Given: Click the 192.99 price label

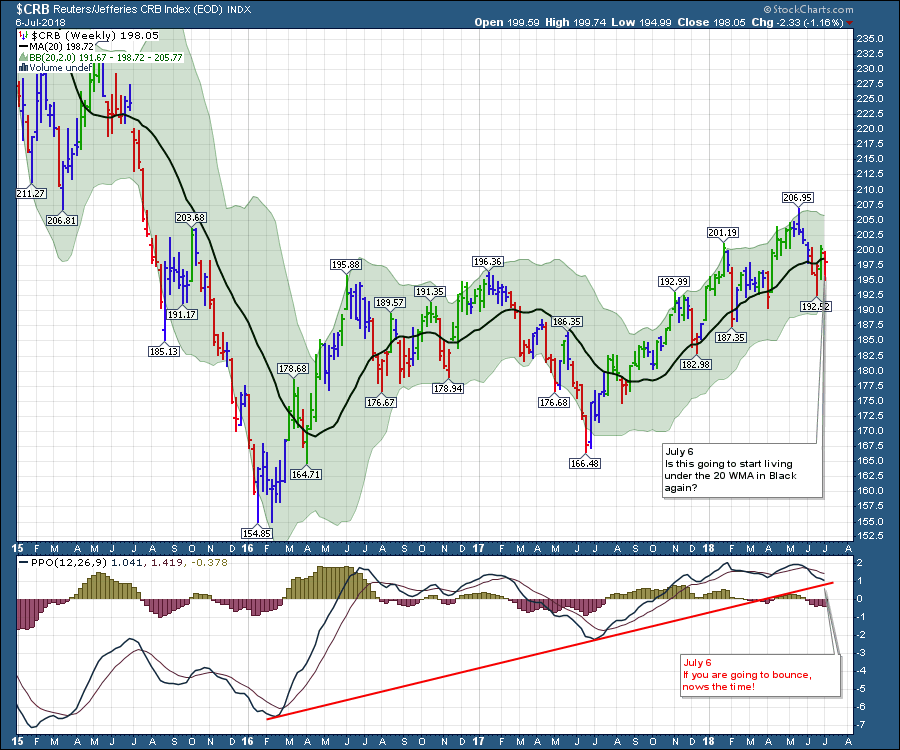Looking at the screenshot, I should [673, 281].
